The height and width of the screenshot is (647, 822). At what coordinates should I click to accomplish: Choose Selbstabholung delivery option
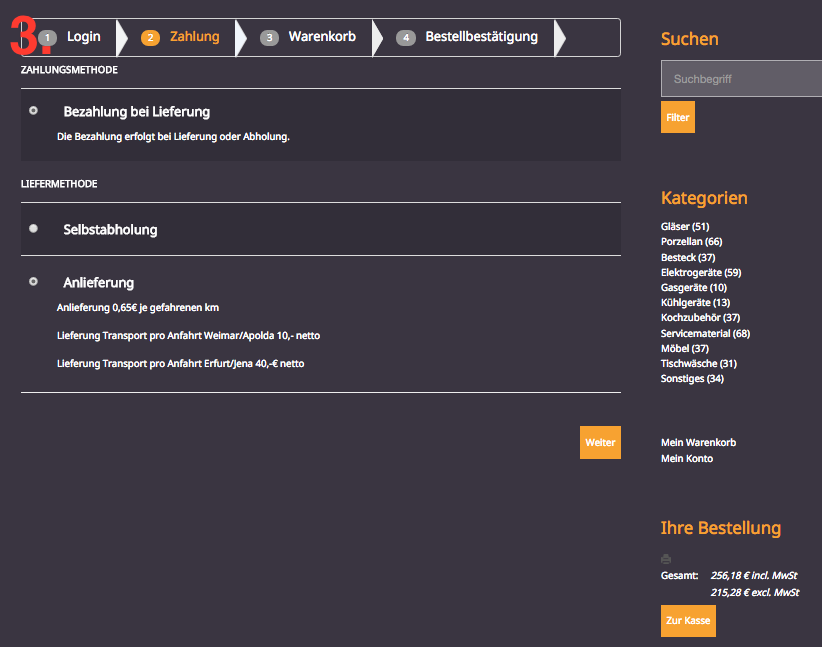pyautogui.click(x=34, y=229)
